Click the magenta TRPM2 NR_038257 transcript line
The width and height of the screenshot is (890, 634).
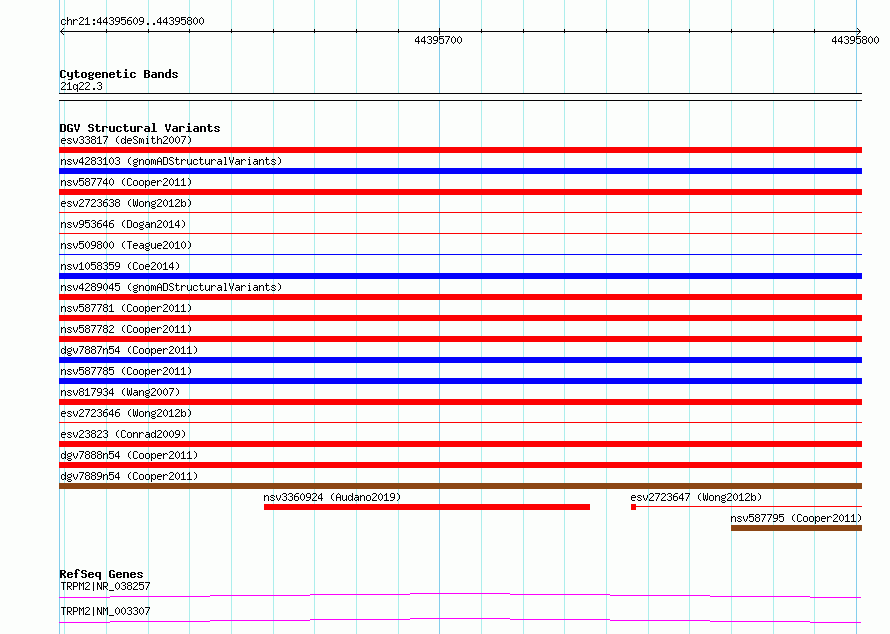click(460, 595)
